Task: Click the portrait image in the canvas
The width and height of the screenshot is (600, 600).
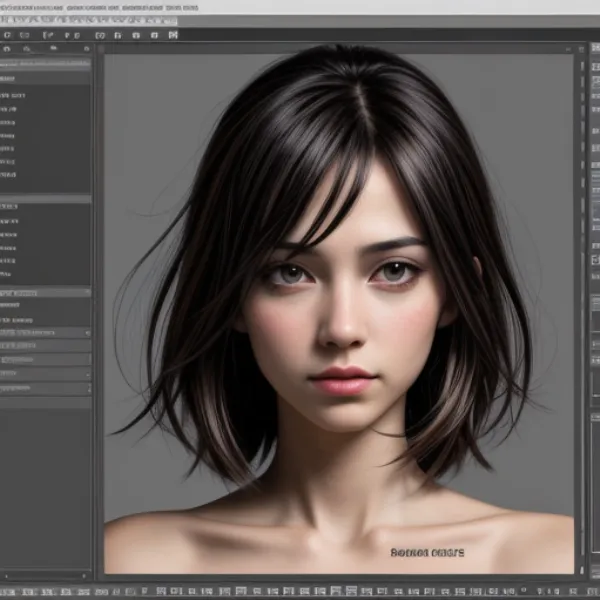Action: (339, 314)
